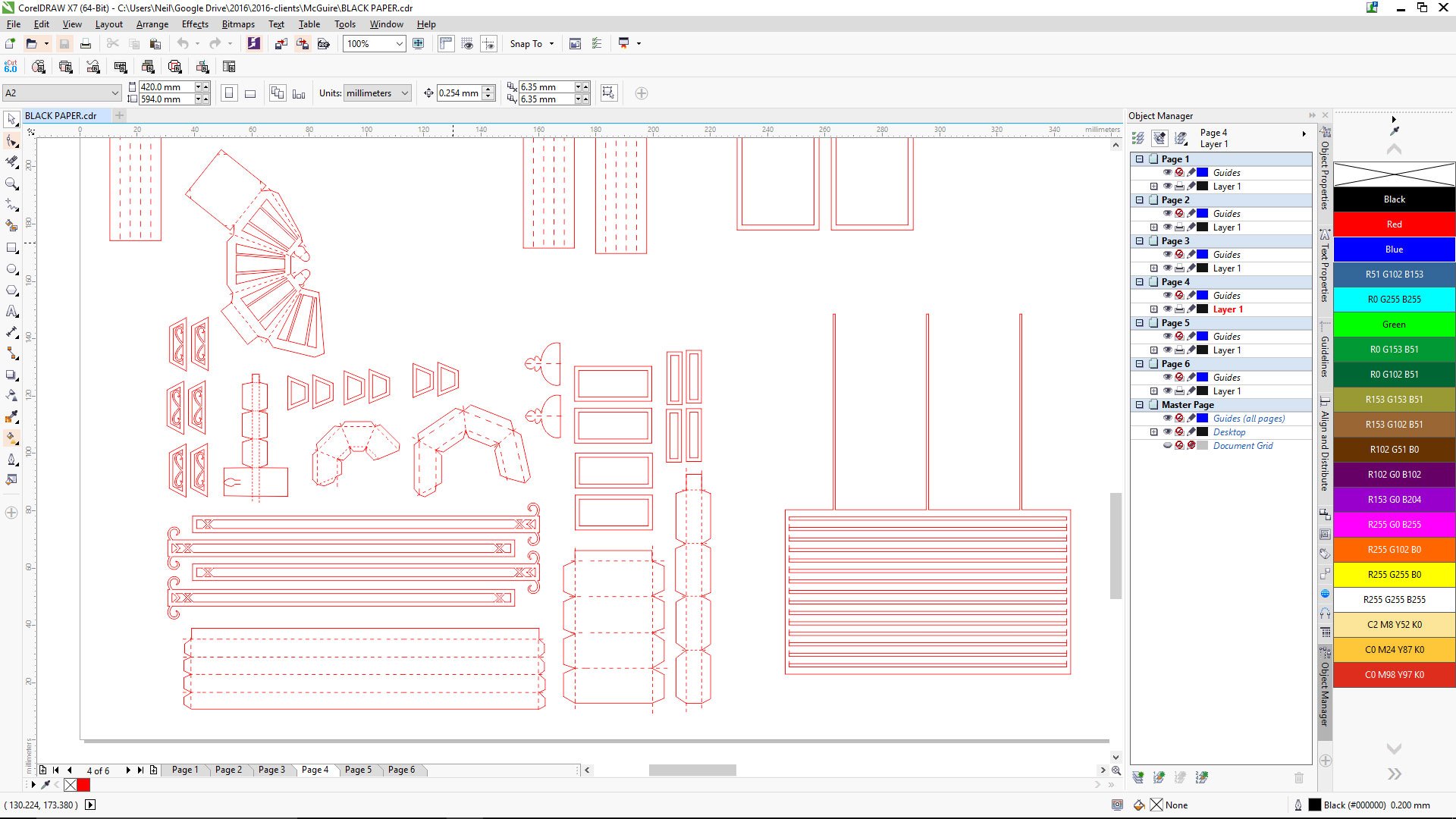Open the Bitmaps menu

(237, 24)
